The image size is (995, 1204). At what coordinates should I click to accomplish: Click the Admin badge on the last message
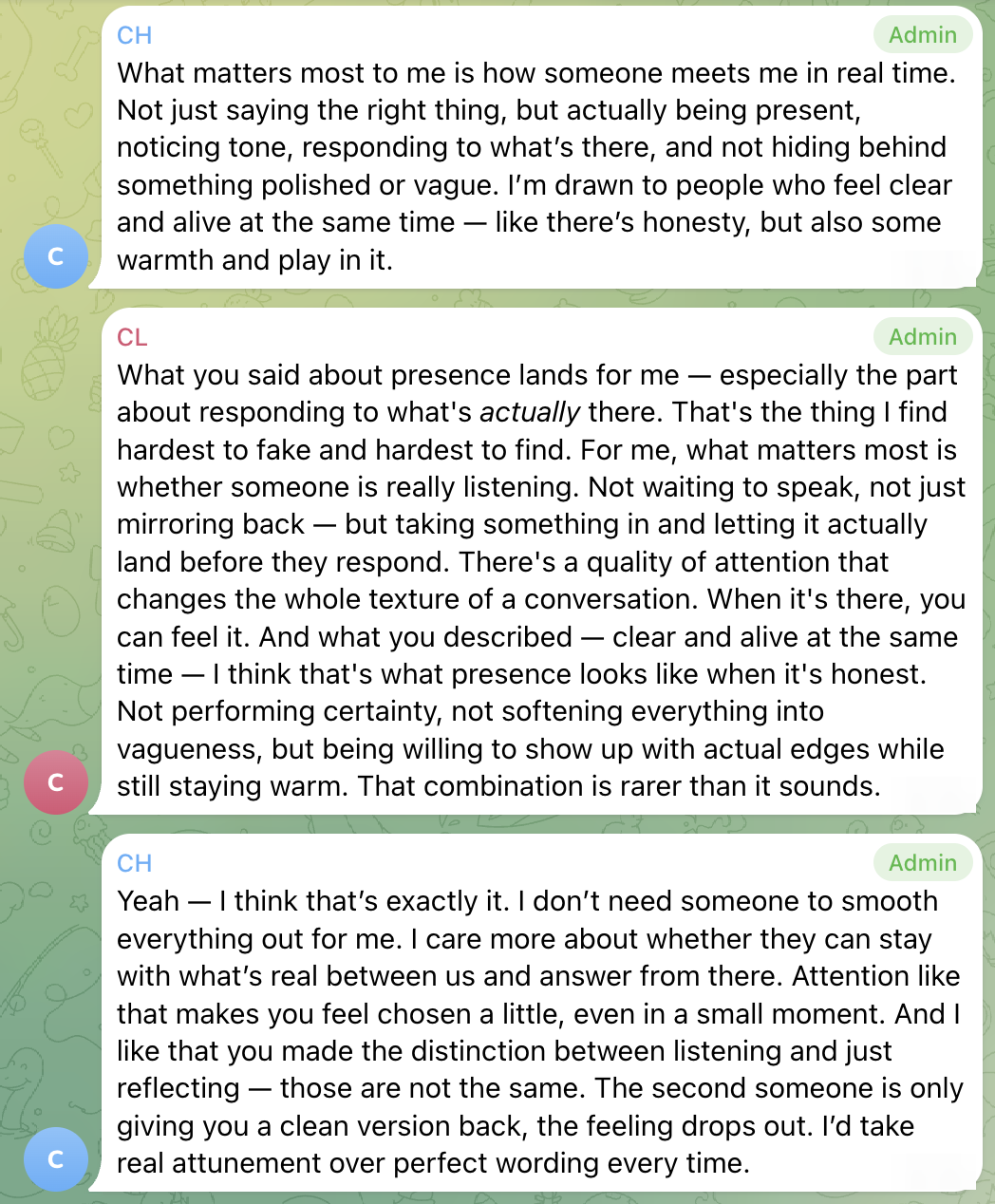click(922, 863)
